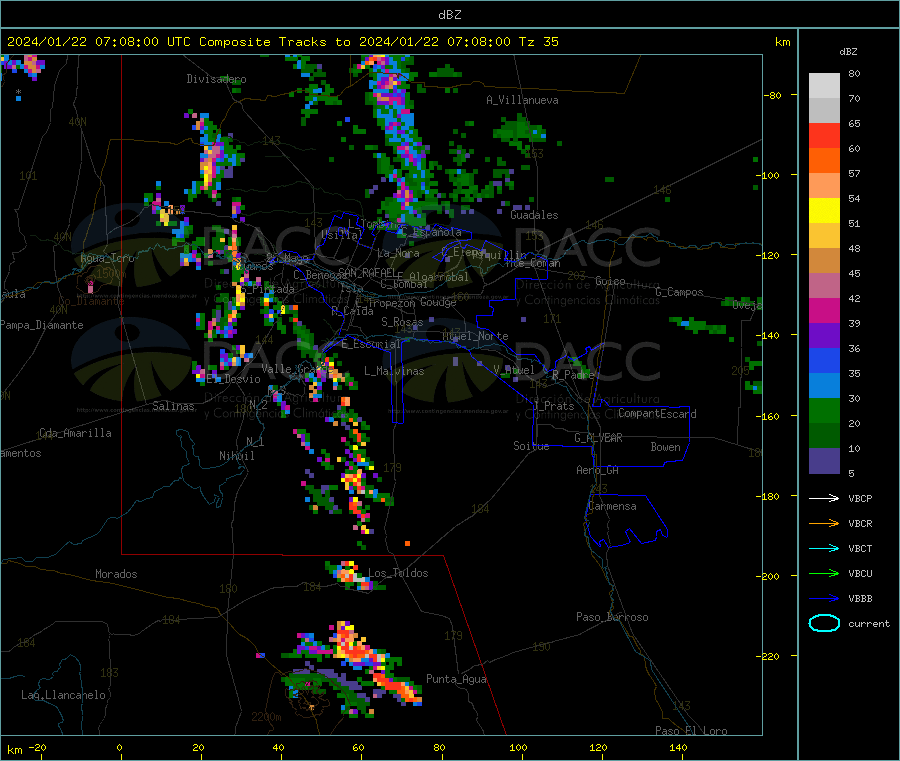Viewport: 900px width, 761px height.
Task: Click the '54' value on the color scale
Action: [854, 199]
